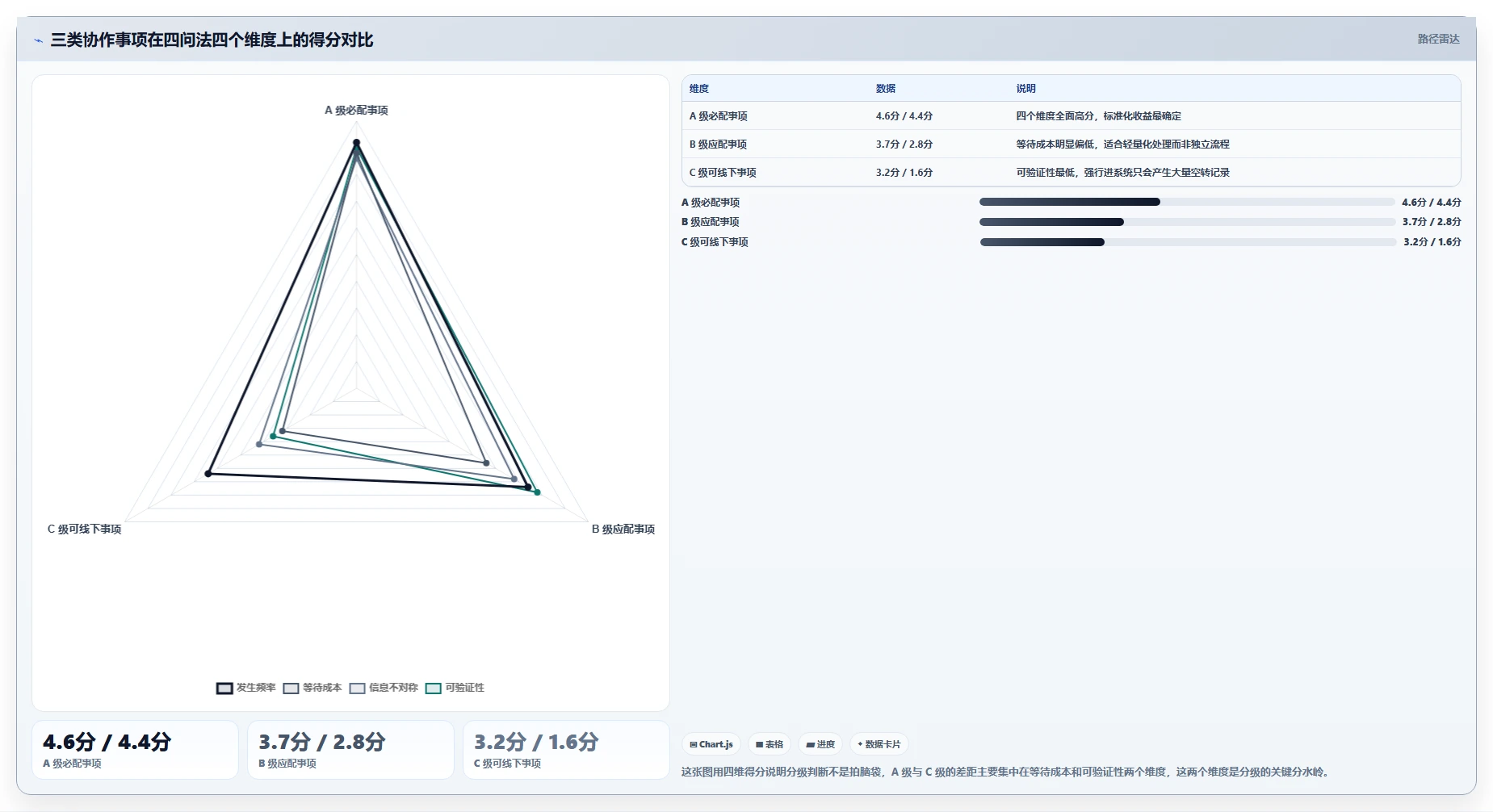Viewport: 1493px width, 812px height.
Task: Toggle the 信息不对称 legend series
Action: pos(384,688)
